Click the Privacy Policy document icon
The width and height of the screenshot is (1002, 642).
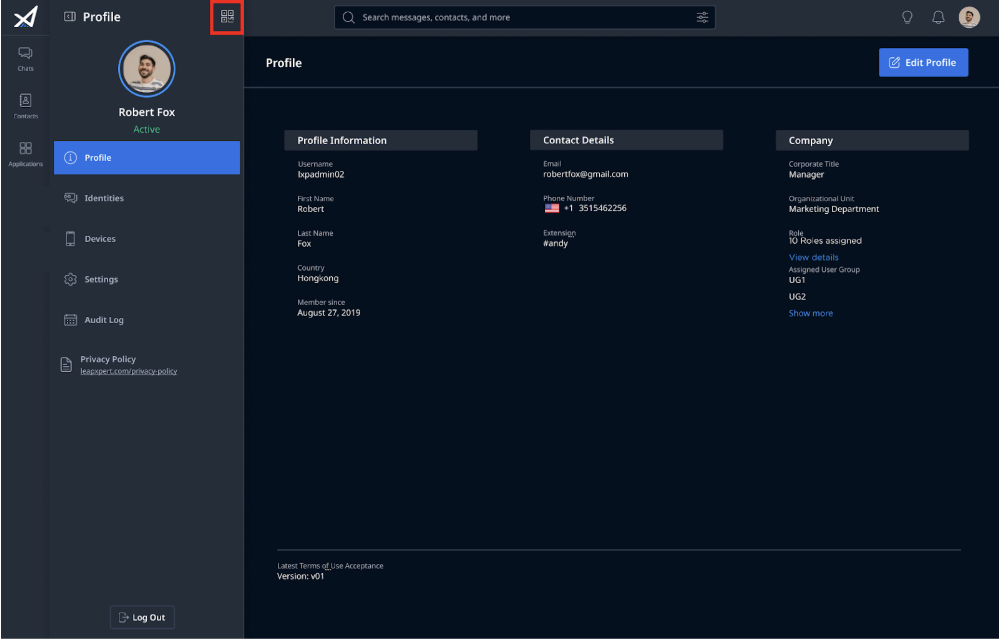[66, 365]
